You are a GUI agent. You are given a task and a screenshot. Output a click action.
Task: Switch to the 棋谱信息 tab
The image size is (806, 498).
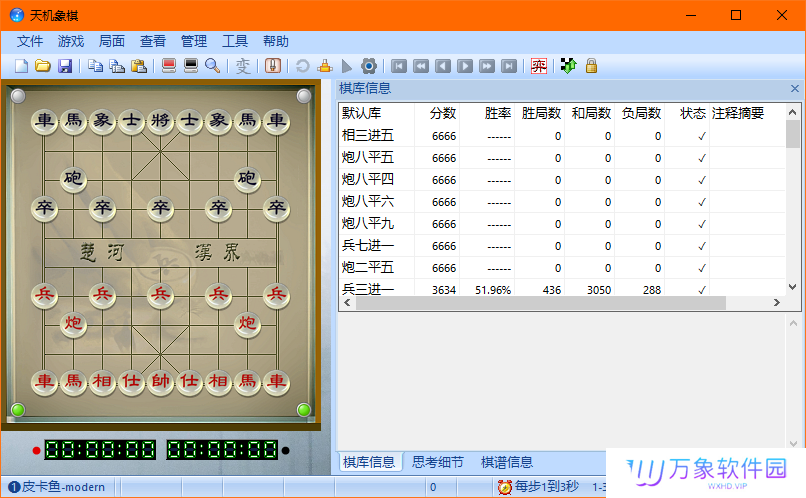tap(507, 462)
